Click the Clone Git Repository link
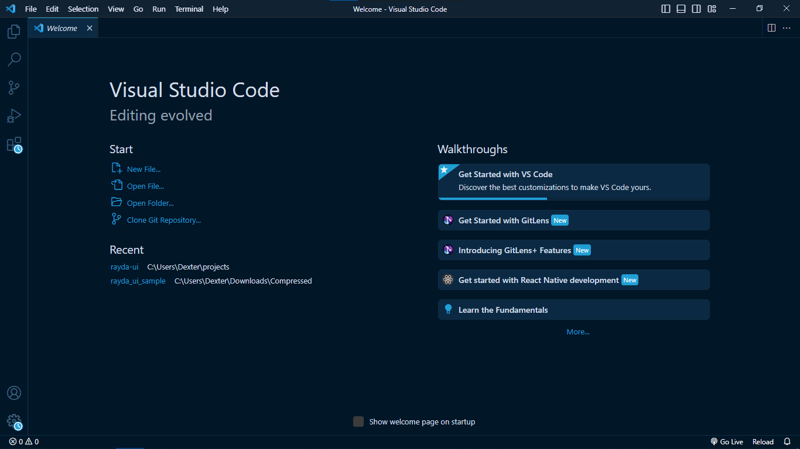The height and width of the screenshot is (449, 800). click(x=163, y=220)
